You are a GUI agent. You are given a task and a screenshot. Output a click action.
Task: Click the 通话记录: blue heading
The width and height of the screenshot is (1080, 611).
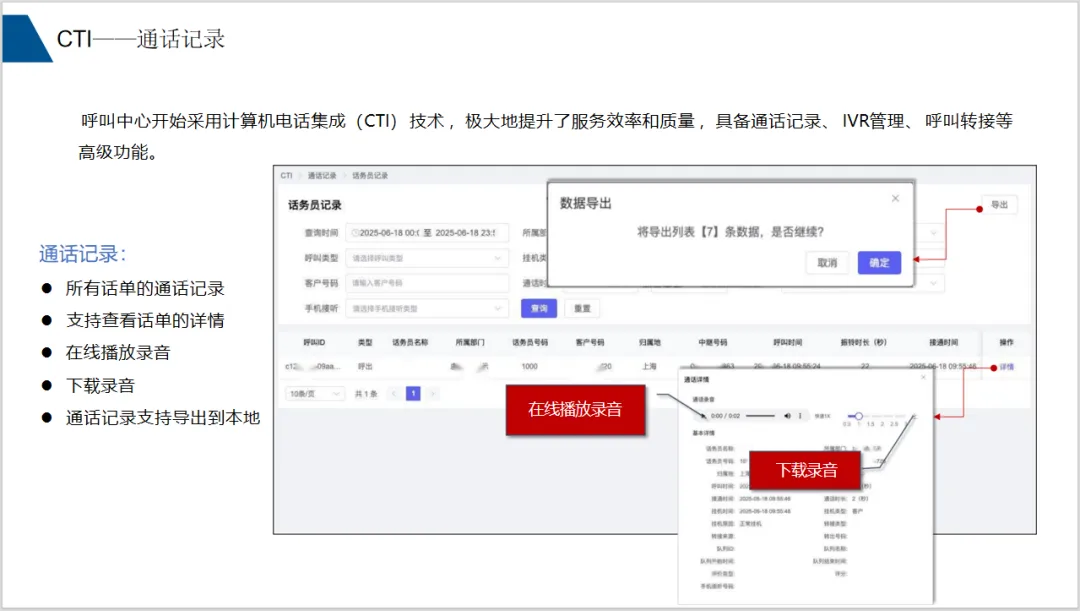[x=83, y=254]
